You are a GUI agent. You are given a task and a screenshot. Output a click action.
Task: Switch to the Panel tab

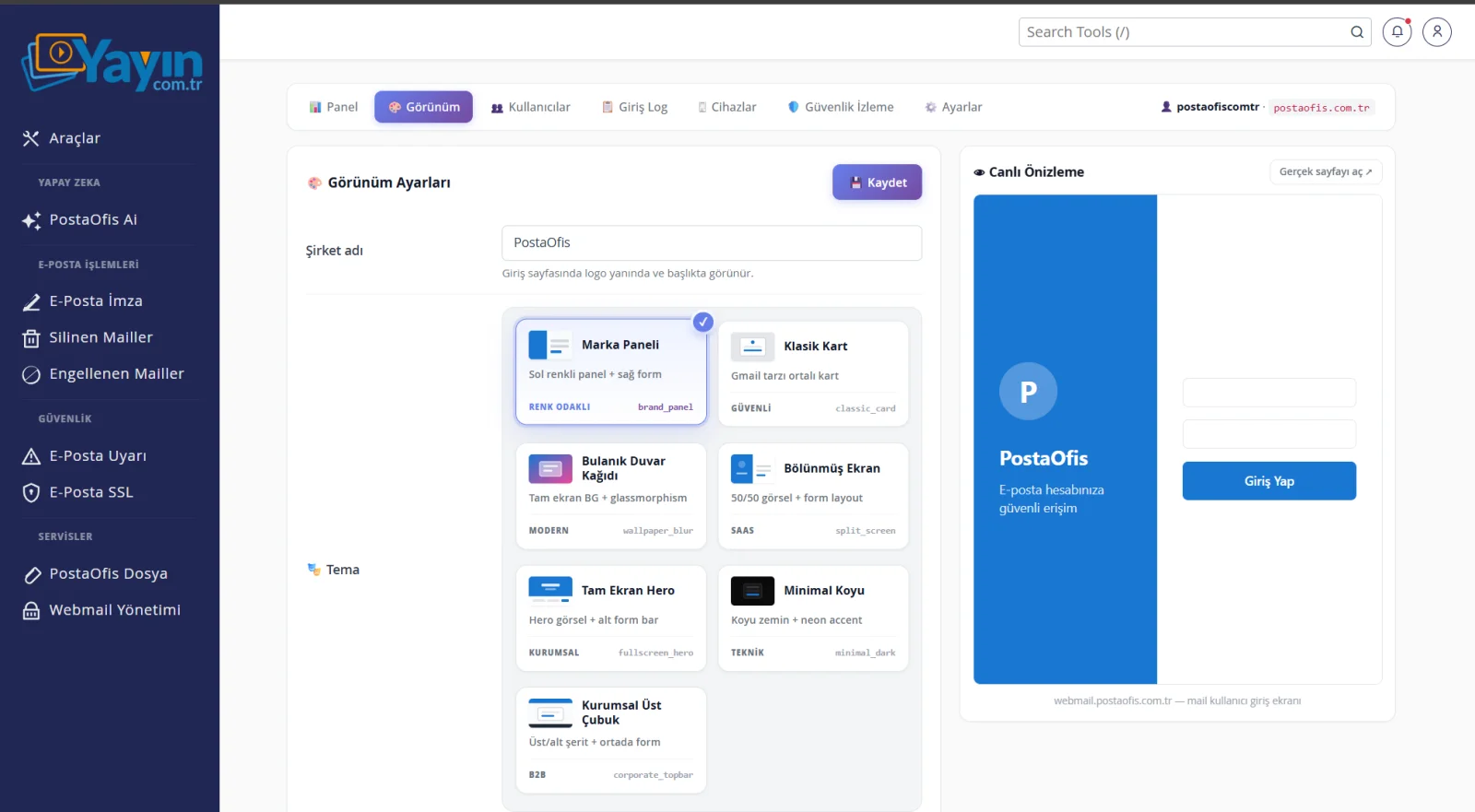[x=334, y=107]
